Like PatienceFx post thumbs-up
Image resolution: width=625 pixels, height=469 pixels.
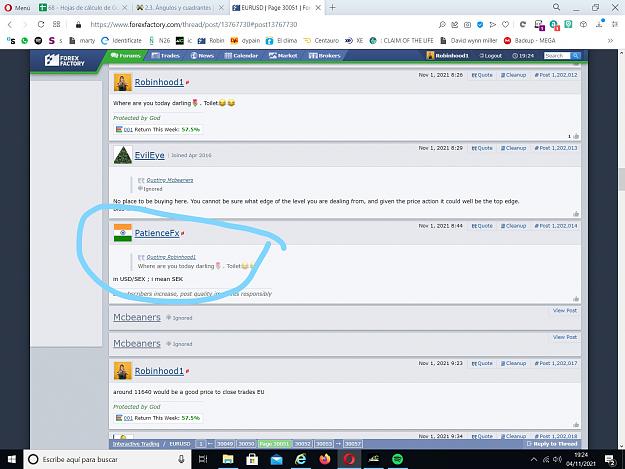click(576, 299)
